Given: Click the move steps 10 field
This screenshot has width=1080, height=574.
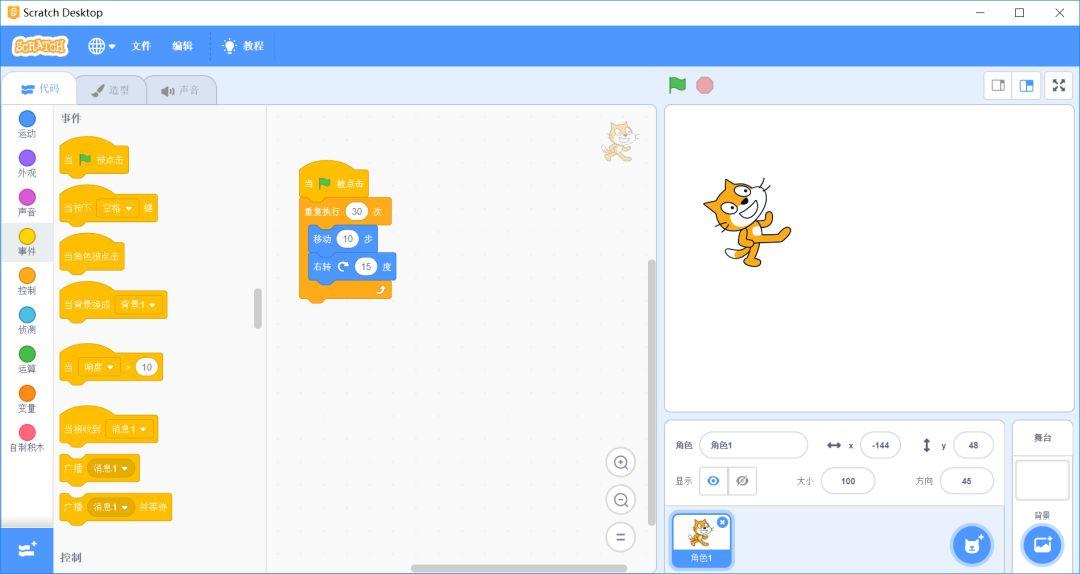Looking at the screenshot, I should (x=348, y=239).
